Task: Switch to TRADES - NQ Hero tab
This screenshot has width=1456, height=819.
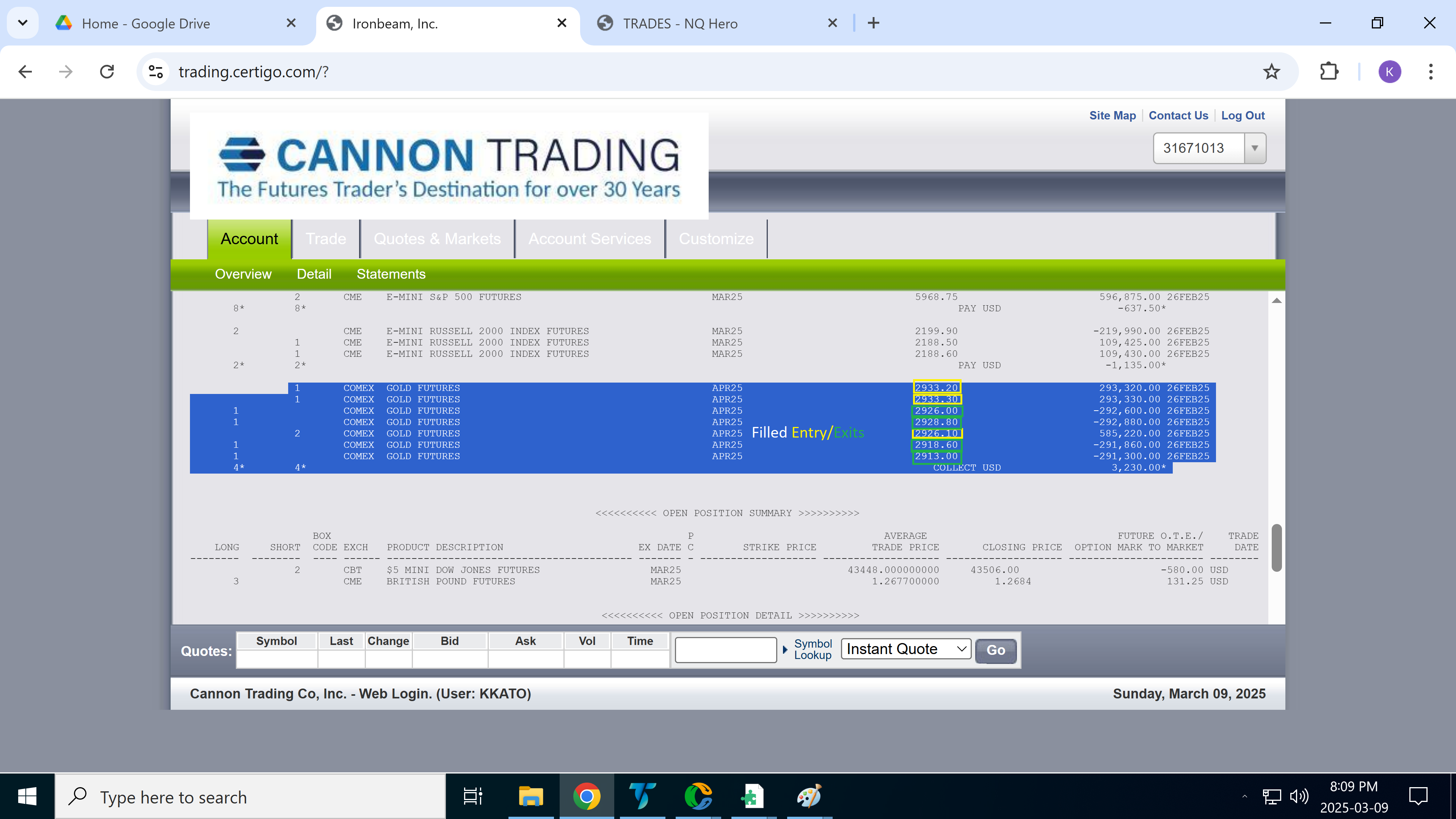Action: pyautogui.click(x=680, y=23)
